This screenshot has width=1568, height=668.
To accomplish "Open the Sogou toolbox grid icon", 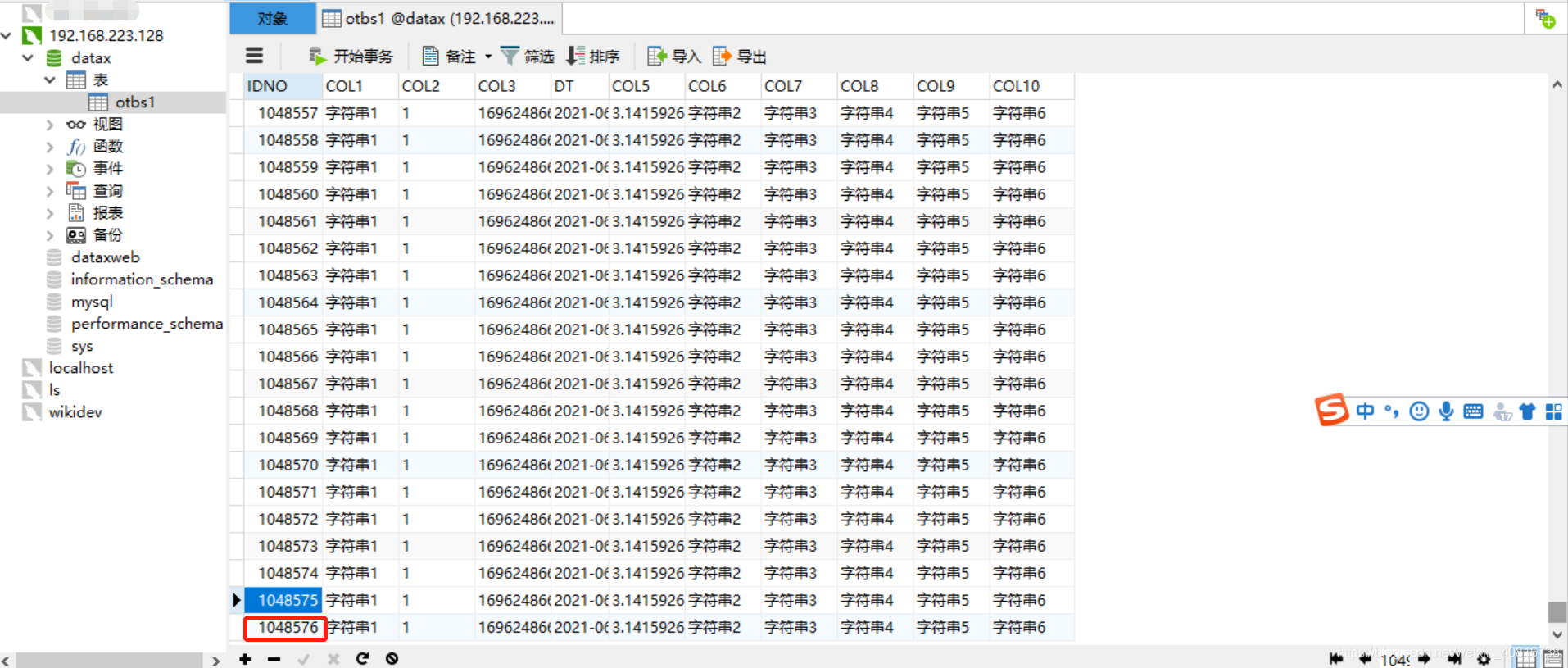I will pos(1553,411).
